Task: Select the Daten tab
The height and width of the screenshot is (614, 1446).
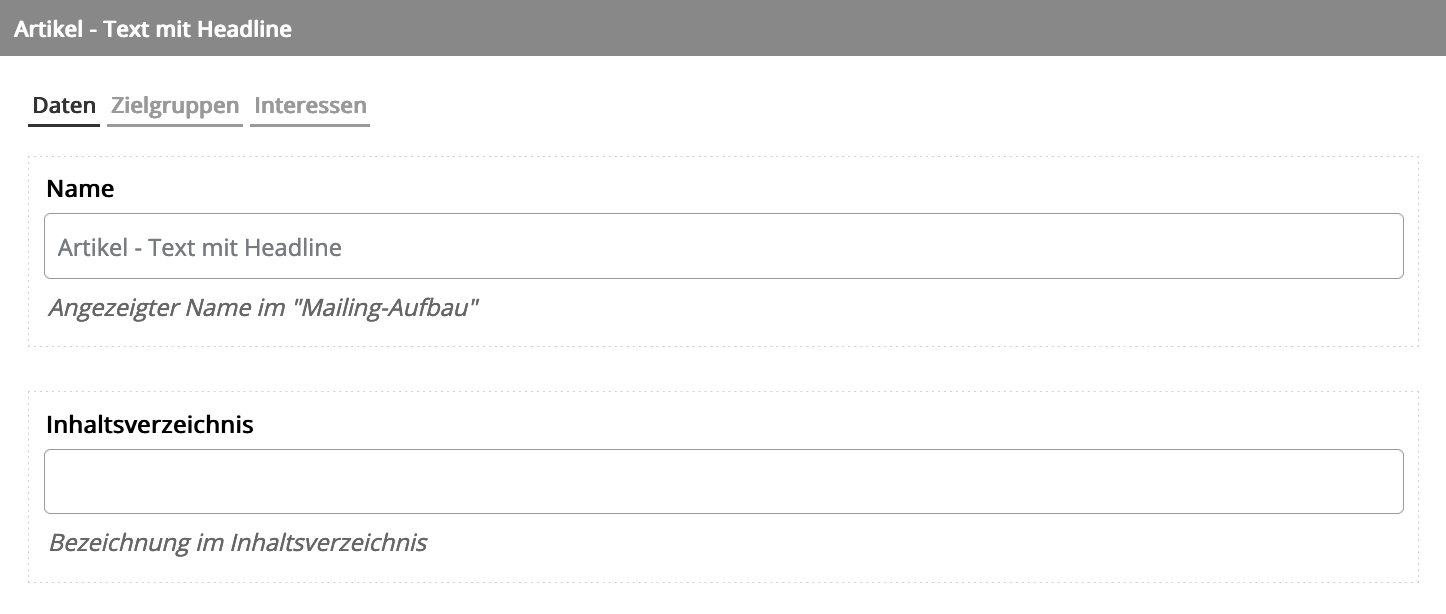Action: 64,106
